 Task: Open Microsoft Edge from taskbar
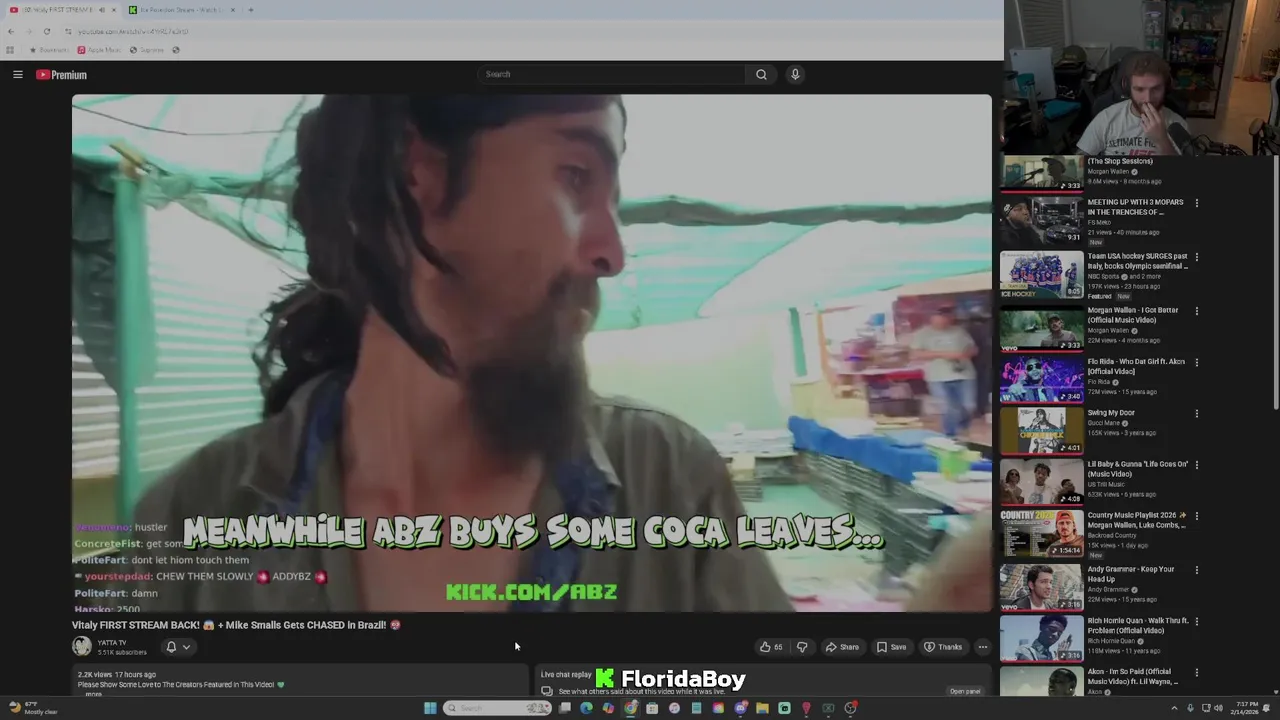[586, 708]
